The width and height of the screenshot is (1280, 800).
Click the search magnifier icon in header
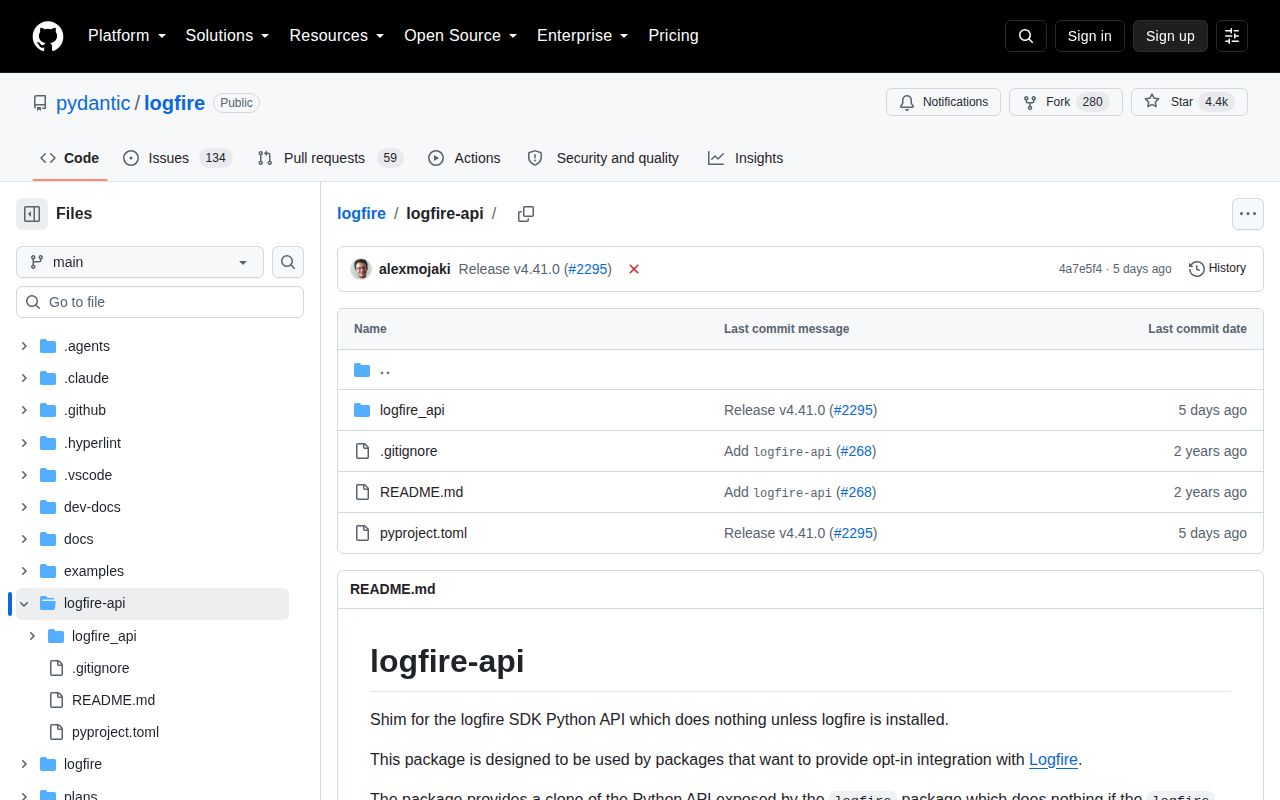click(x=1026, y=36)
